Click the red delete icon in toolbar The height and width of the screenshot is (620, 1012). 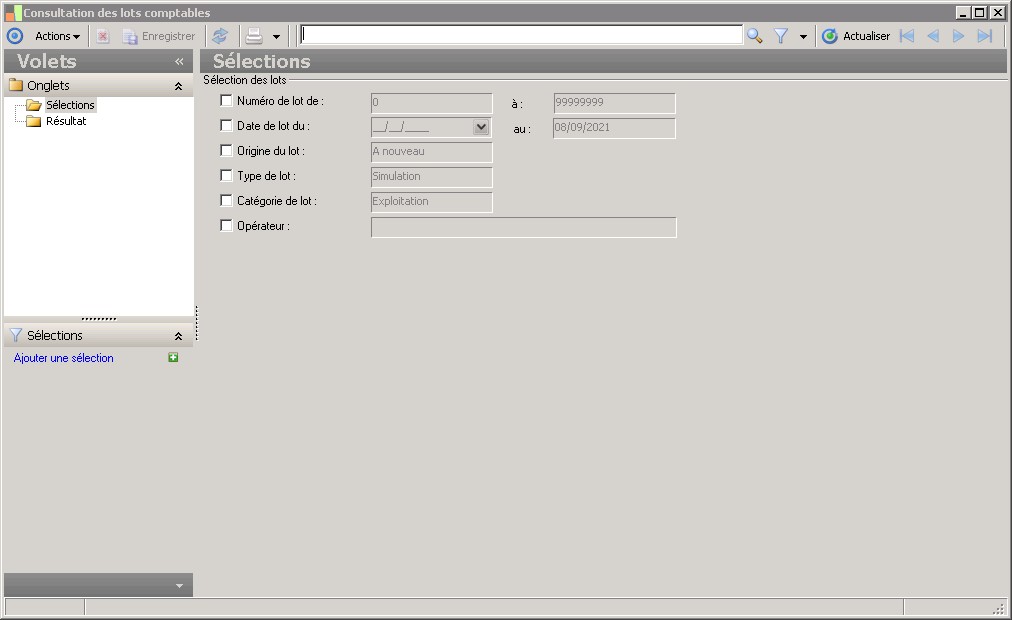[x=103, y=36]
